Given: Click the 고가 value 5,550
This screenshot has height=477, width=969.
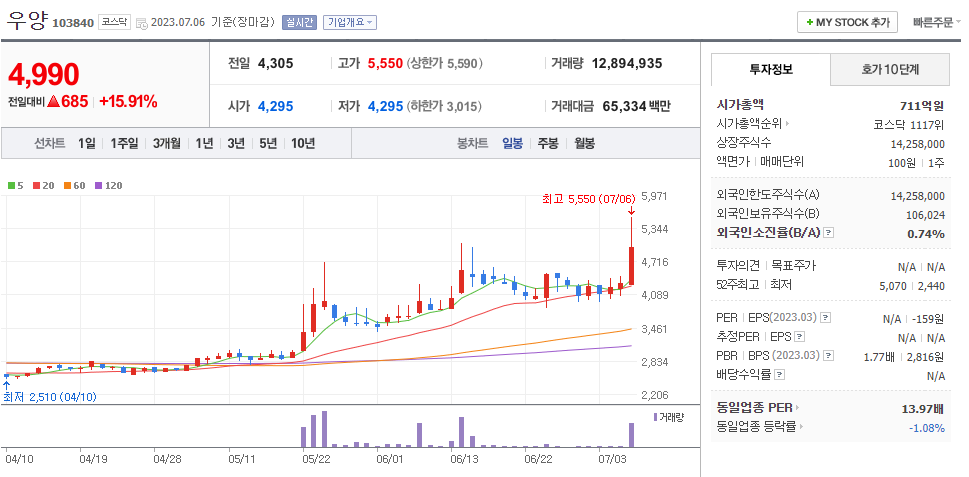Looking at the screenshot, I should pos(385,63).
